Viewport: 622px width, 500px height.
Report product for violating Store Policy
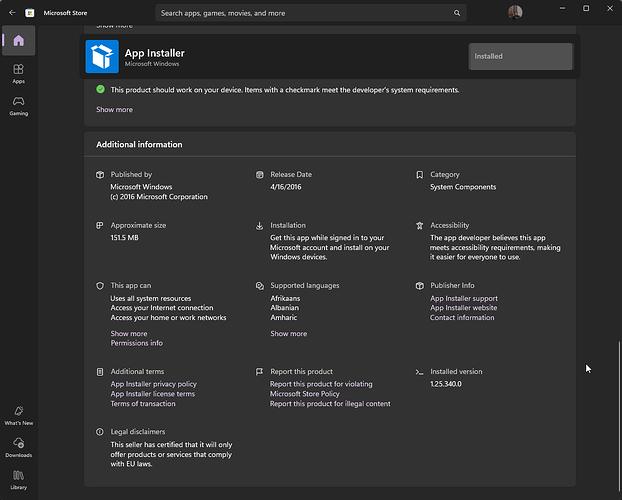pyautogui.click(x=321, y=389)
